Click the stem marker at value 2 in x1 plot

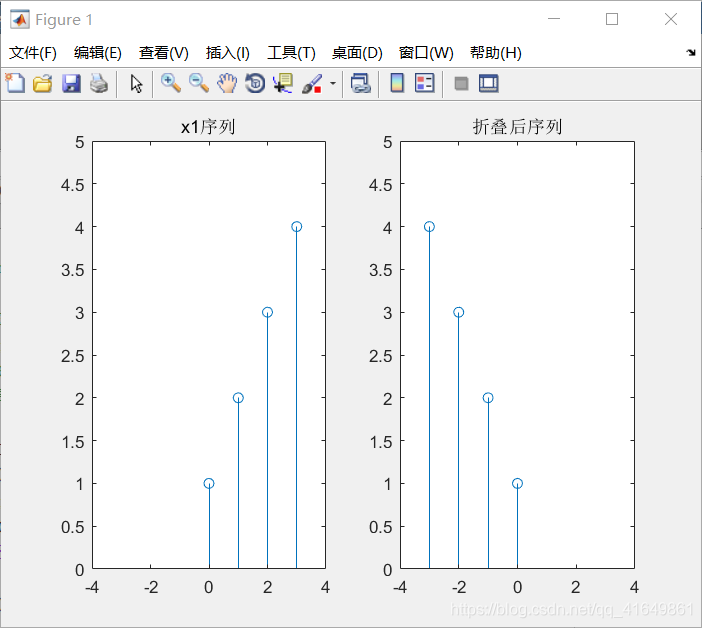click(x=238, y=397)
